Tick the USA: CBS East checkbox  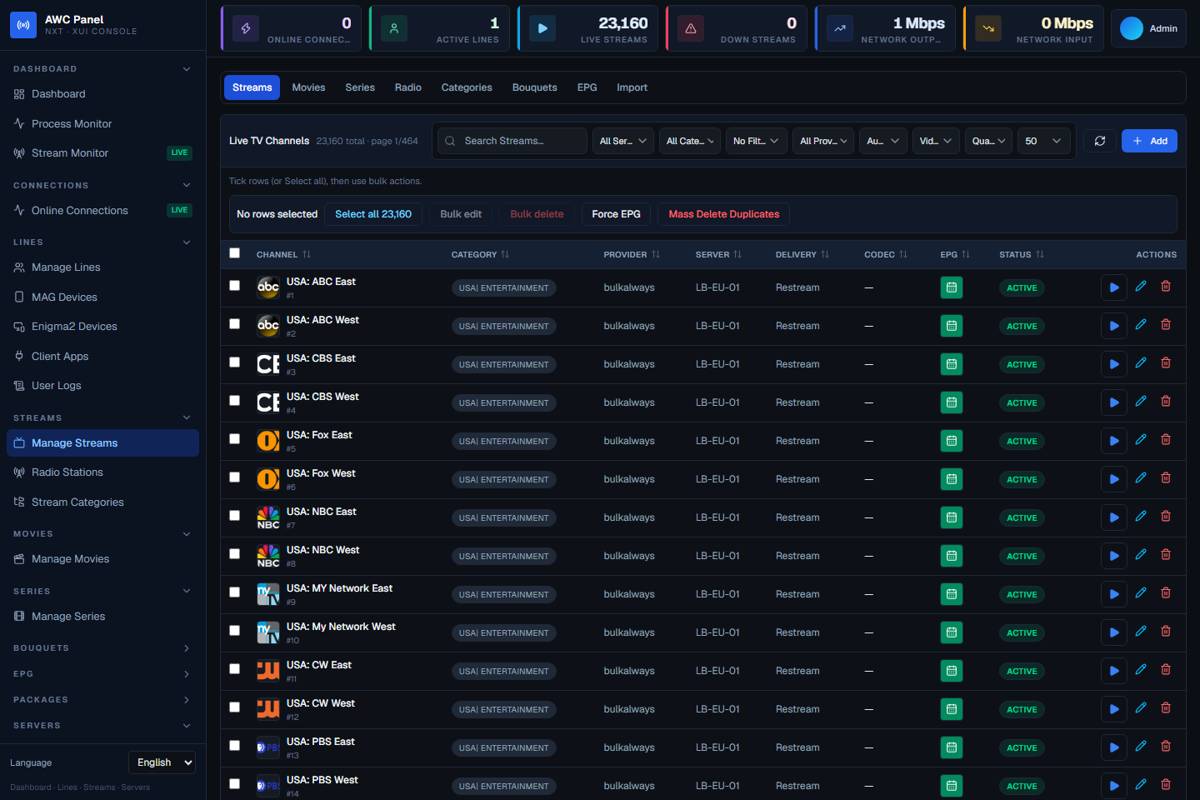pos(235,362)
